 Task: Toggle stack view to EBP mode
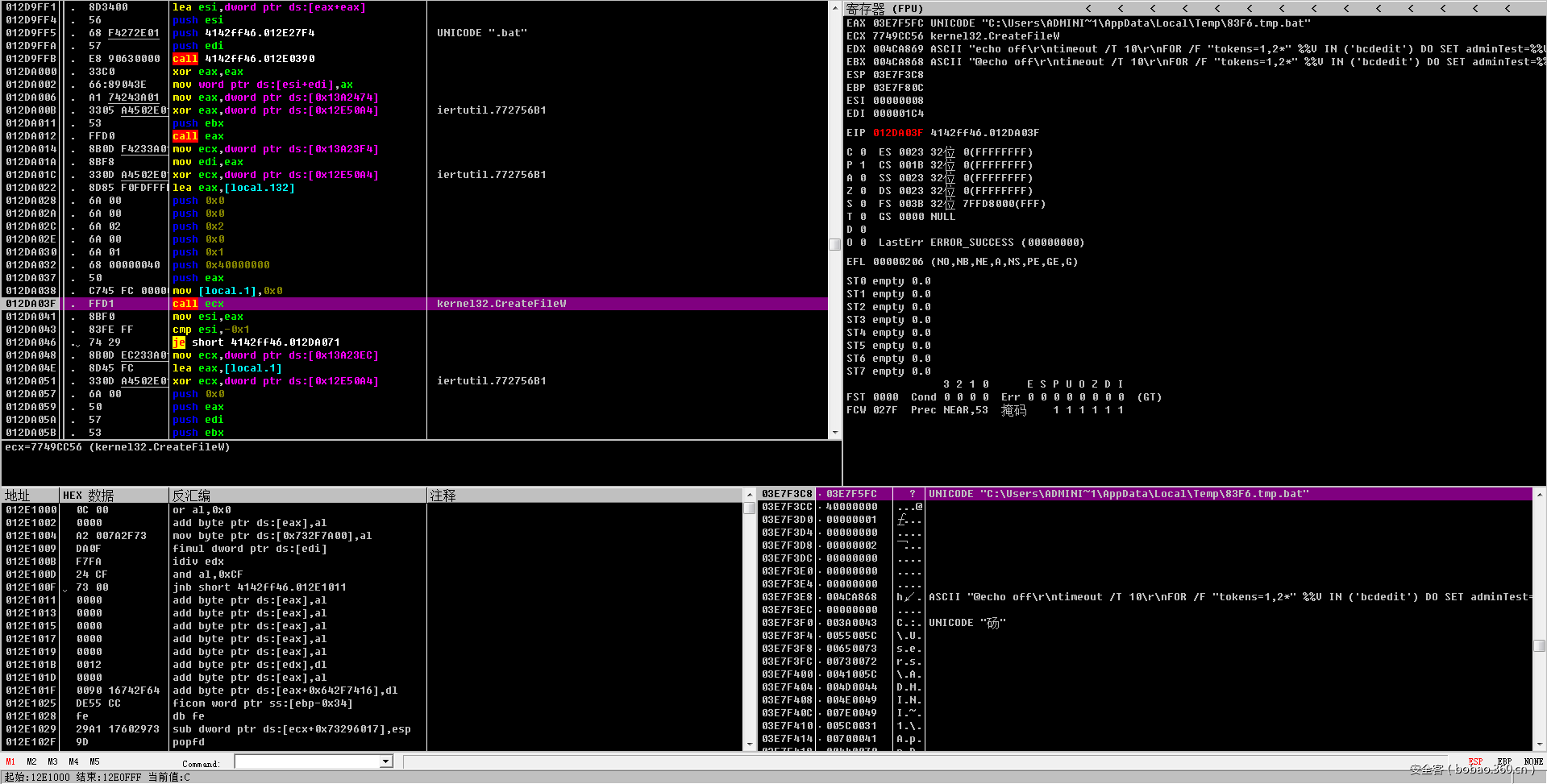[1504, 761]
